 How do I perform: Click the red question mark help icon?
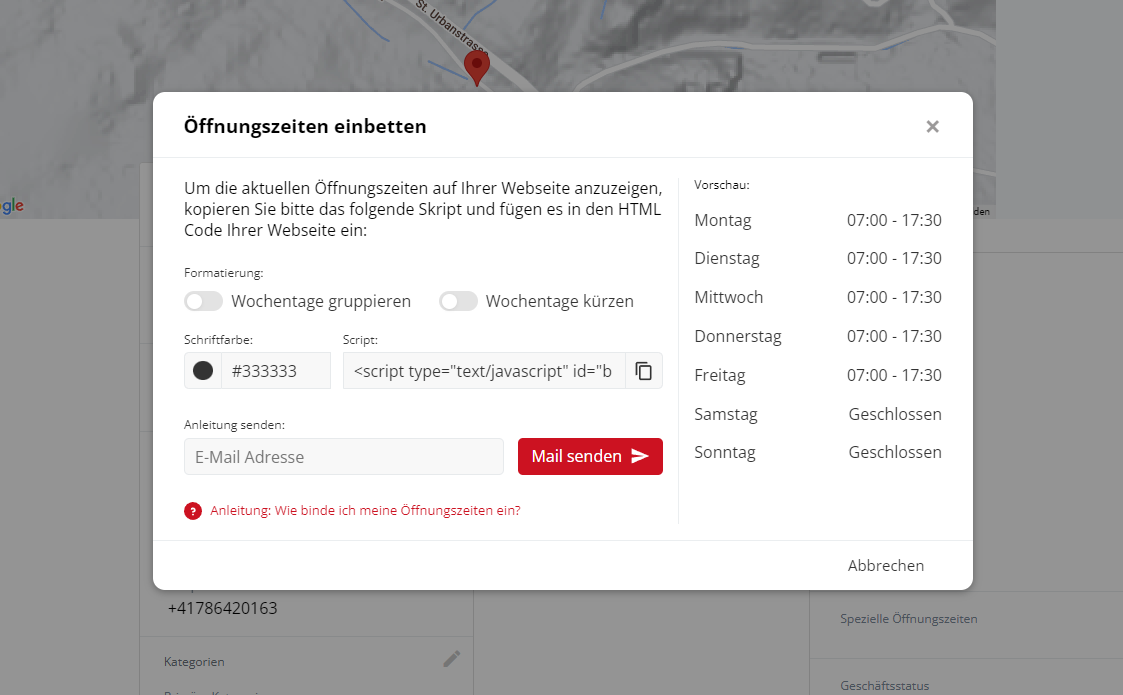tap(193, 511)
